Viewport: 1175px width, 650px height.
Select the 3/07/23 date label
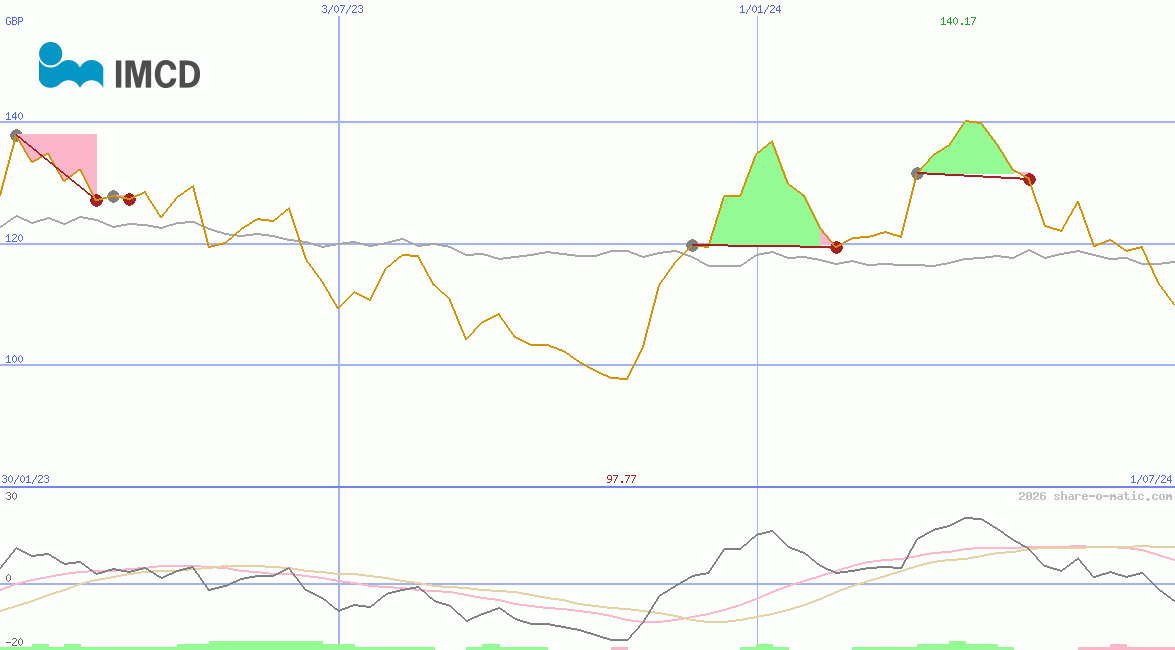343,9
